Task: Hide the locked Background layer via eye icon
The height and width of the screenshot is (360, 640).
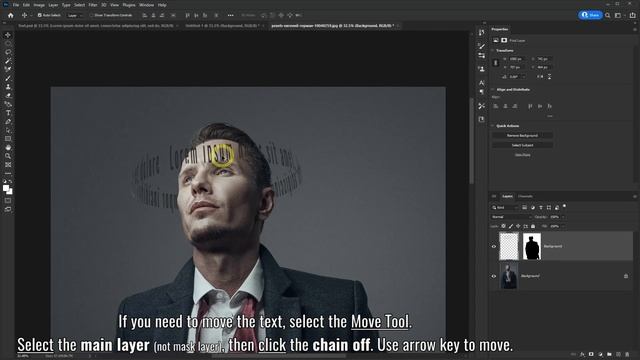Action: (494, 276)
